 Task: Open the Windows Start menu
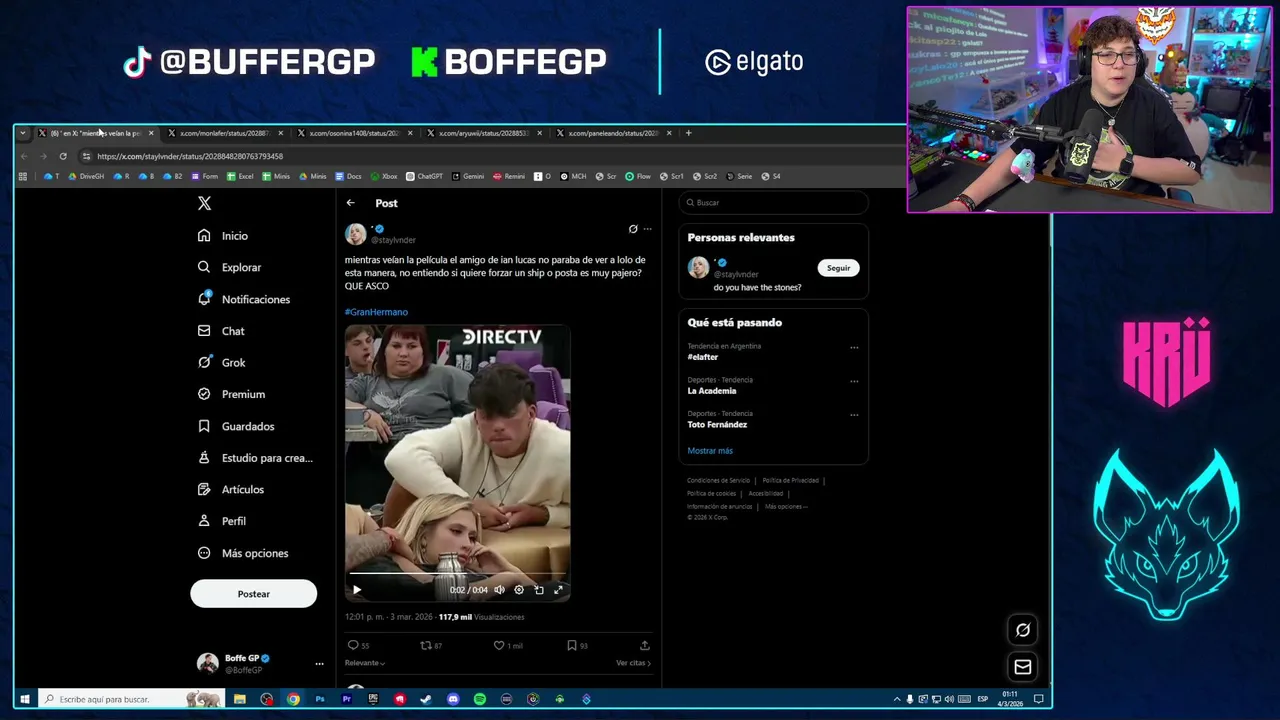pyautogui.click(x=24, y=699)
